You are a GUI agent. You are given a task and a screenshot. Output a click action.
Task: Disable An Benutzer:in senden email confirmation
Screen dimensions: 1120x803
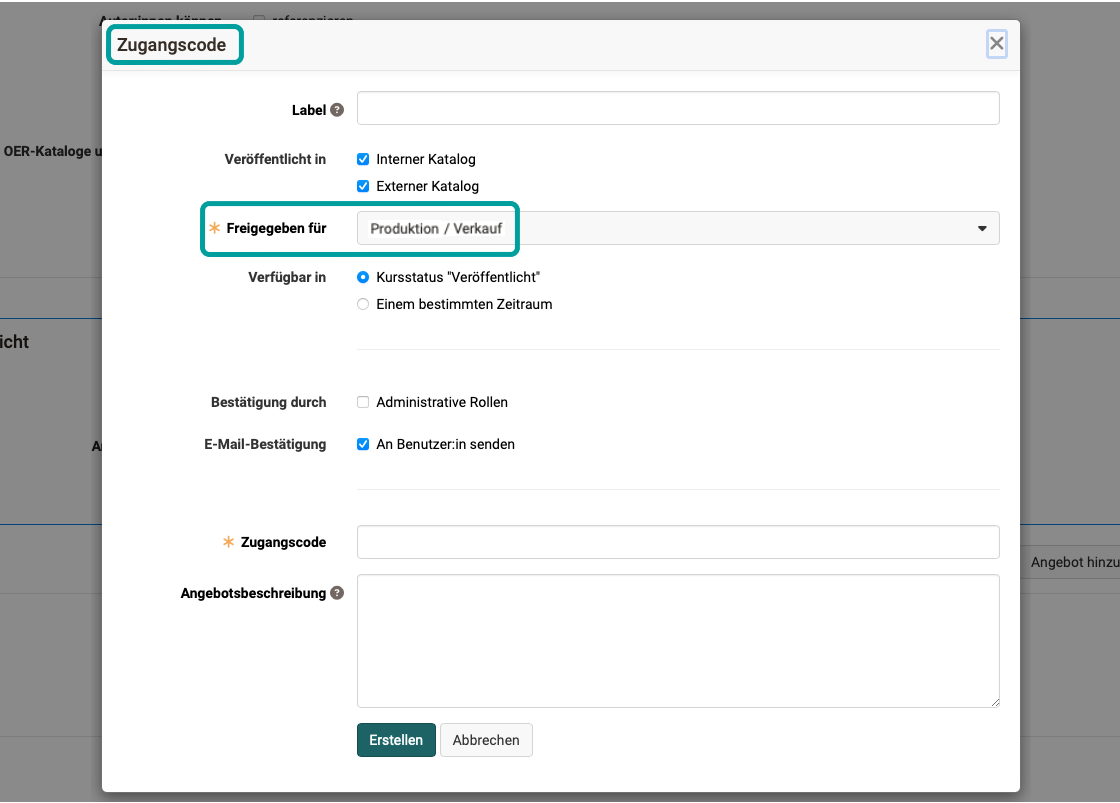(x=363, y=444)
